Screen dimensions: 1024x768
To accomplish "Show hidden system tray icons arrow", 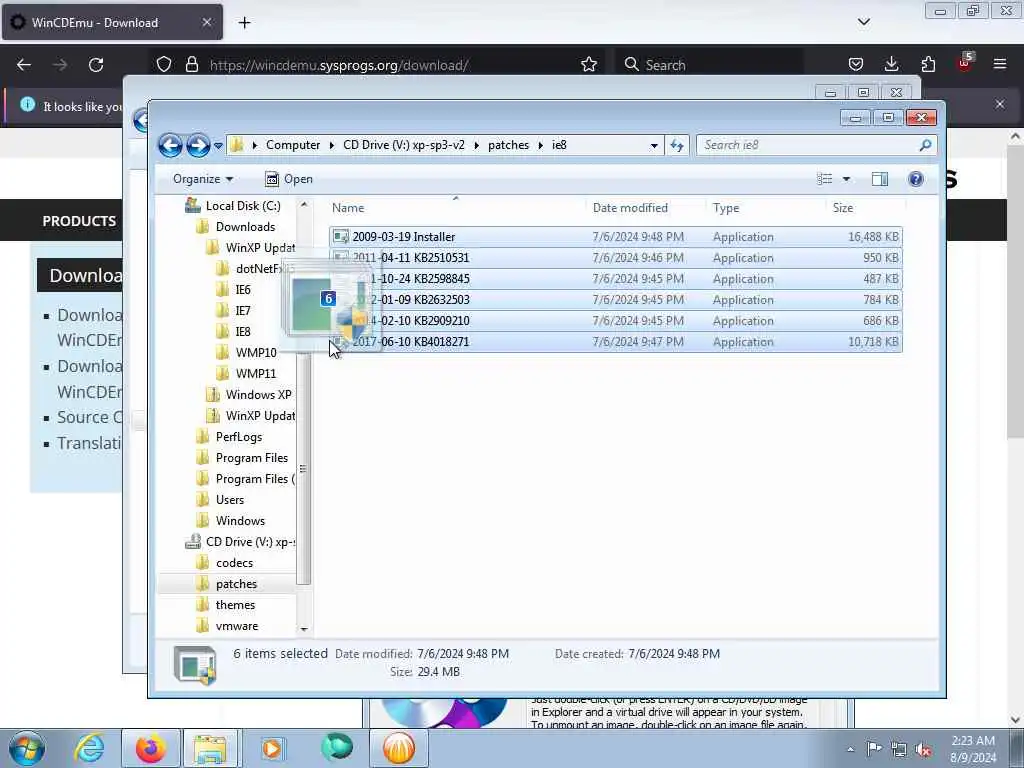I will [x=850, y=749].
